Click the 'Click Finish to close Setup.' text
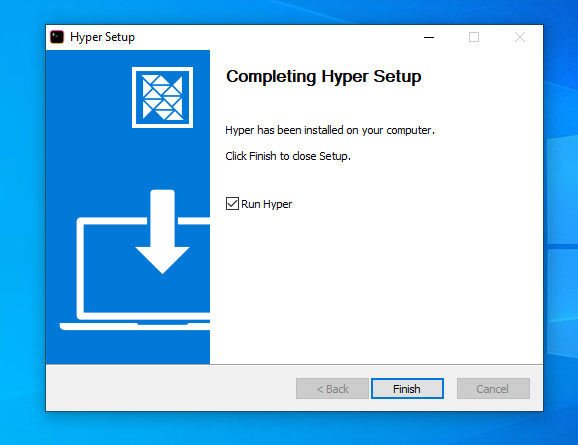This screenshot has height=445, width=578. 288,156
